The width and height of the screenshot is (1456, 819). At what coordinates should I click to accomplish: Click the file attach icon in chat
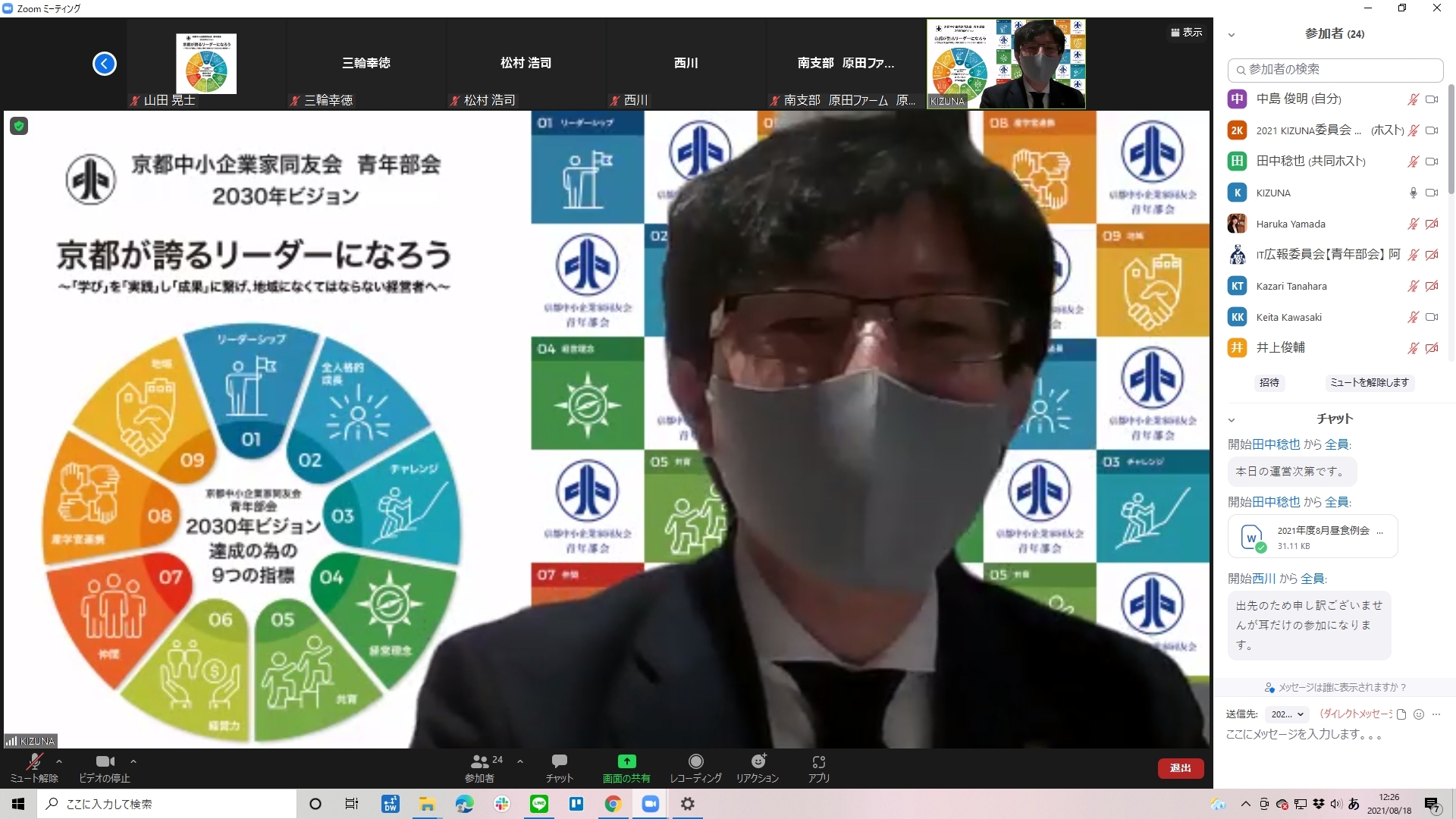[1401, 714]
